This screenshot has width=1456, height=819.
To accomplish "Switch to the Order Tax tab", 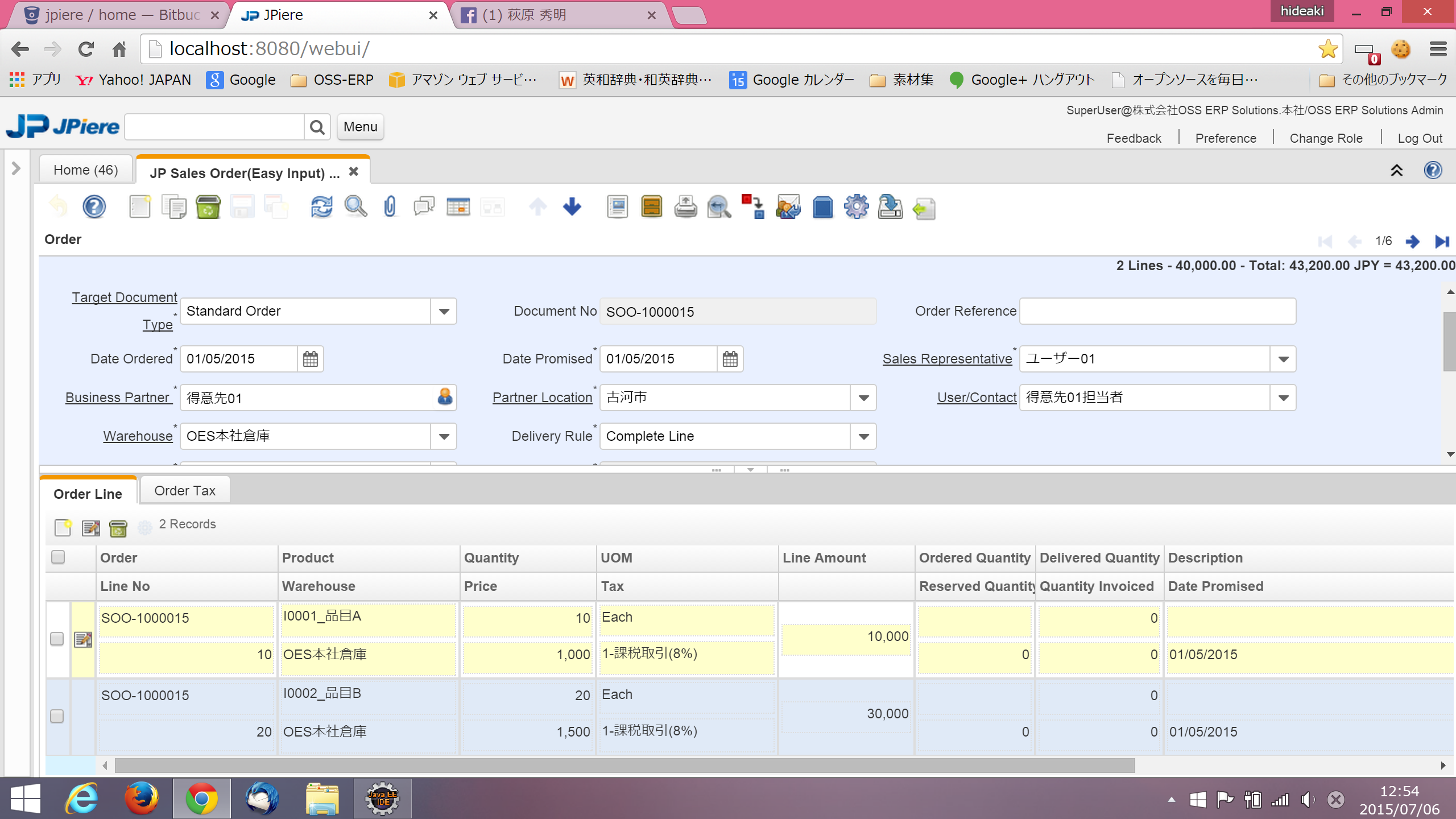I will pyautogui.click(x=185, y=491).
